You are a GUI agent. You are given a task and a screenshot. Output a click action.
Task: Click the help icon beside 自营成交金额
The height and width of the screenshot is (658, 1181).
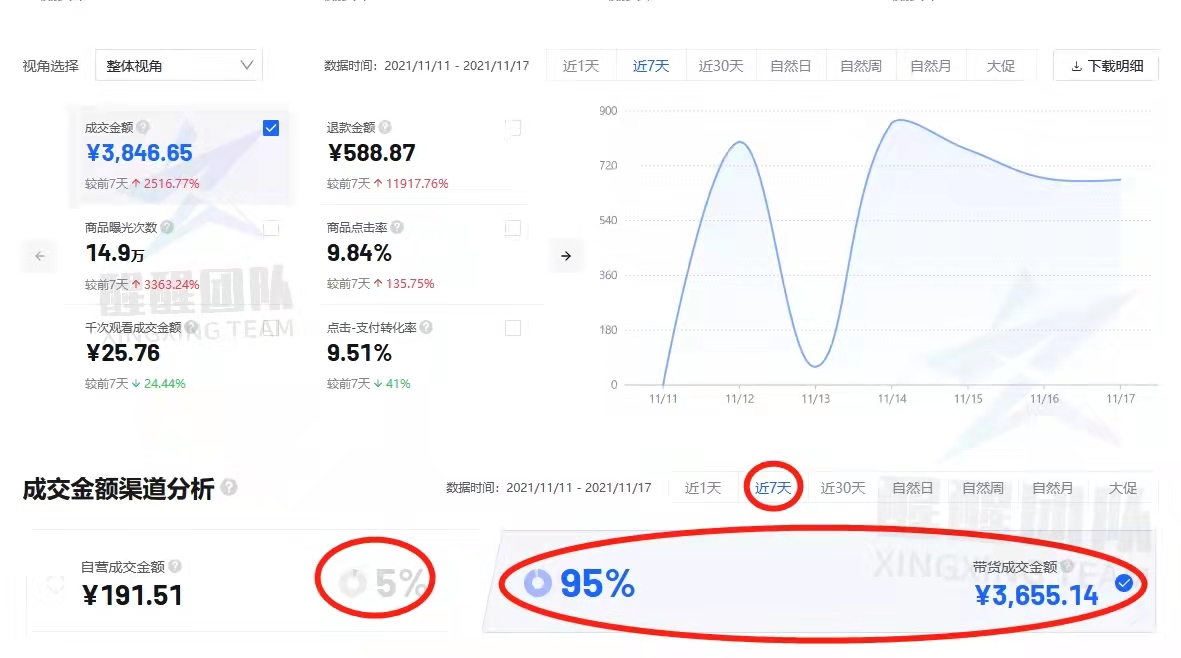coord(175,566)
